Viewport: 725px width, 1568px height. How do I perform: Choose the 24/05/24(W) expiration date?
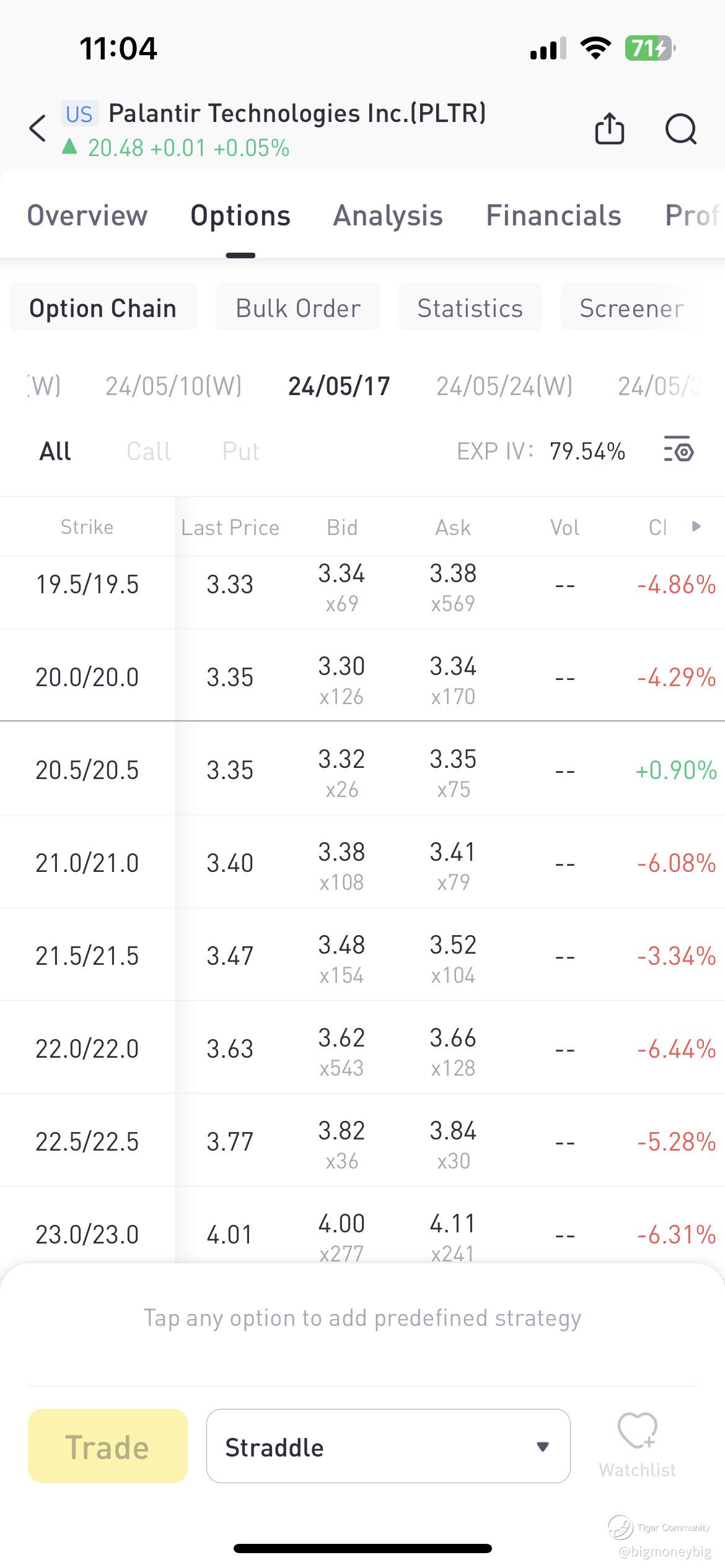coord(504,386)
